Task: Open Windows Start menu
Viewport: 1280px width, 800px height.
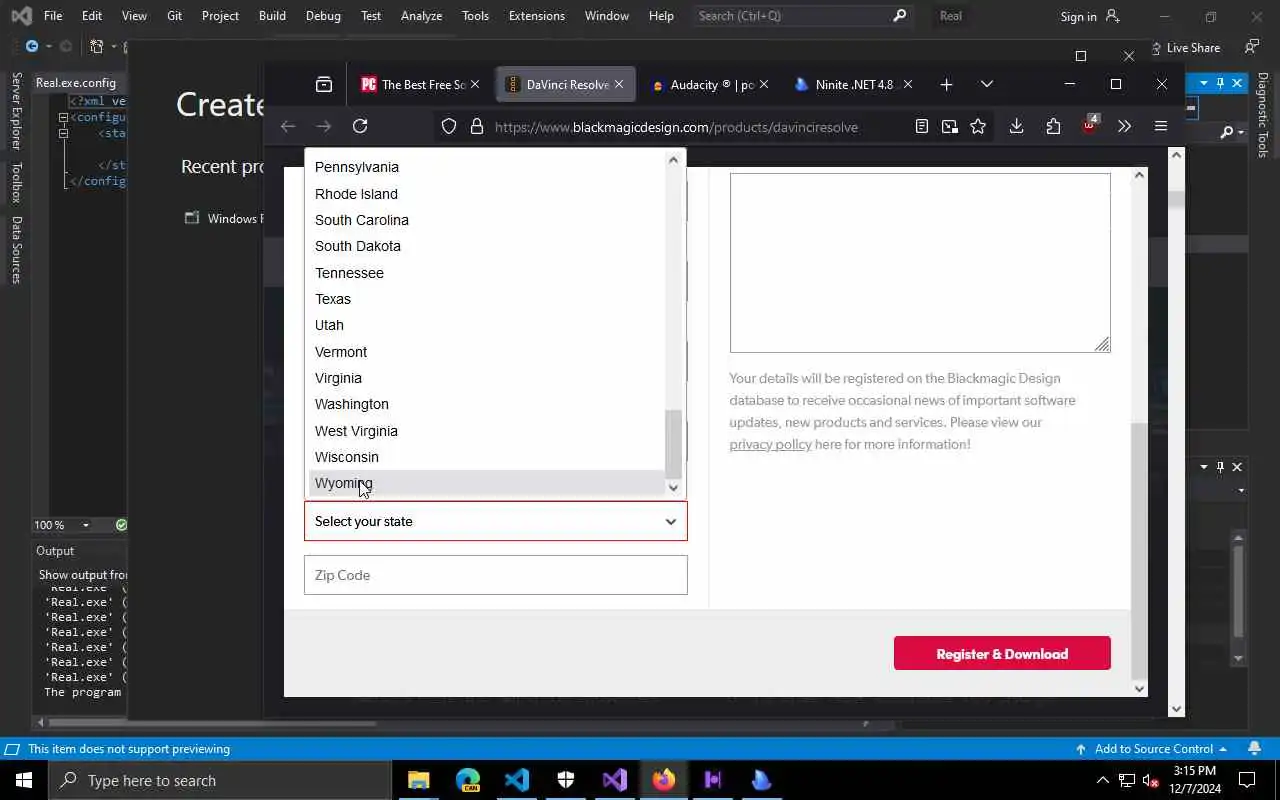Action: click(x=24, y=780)
